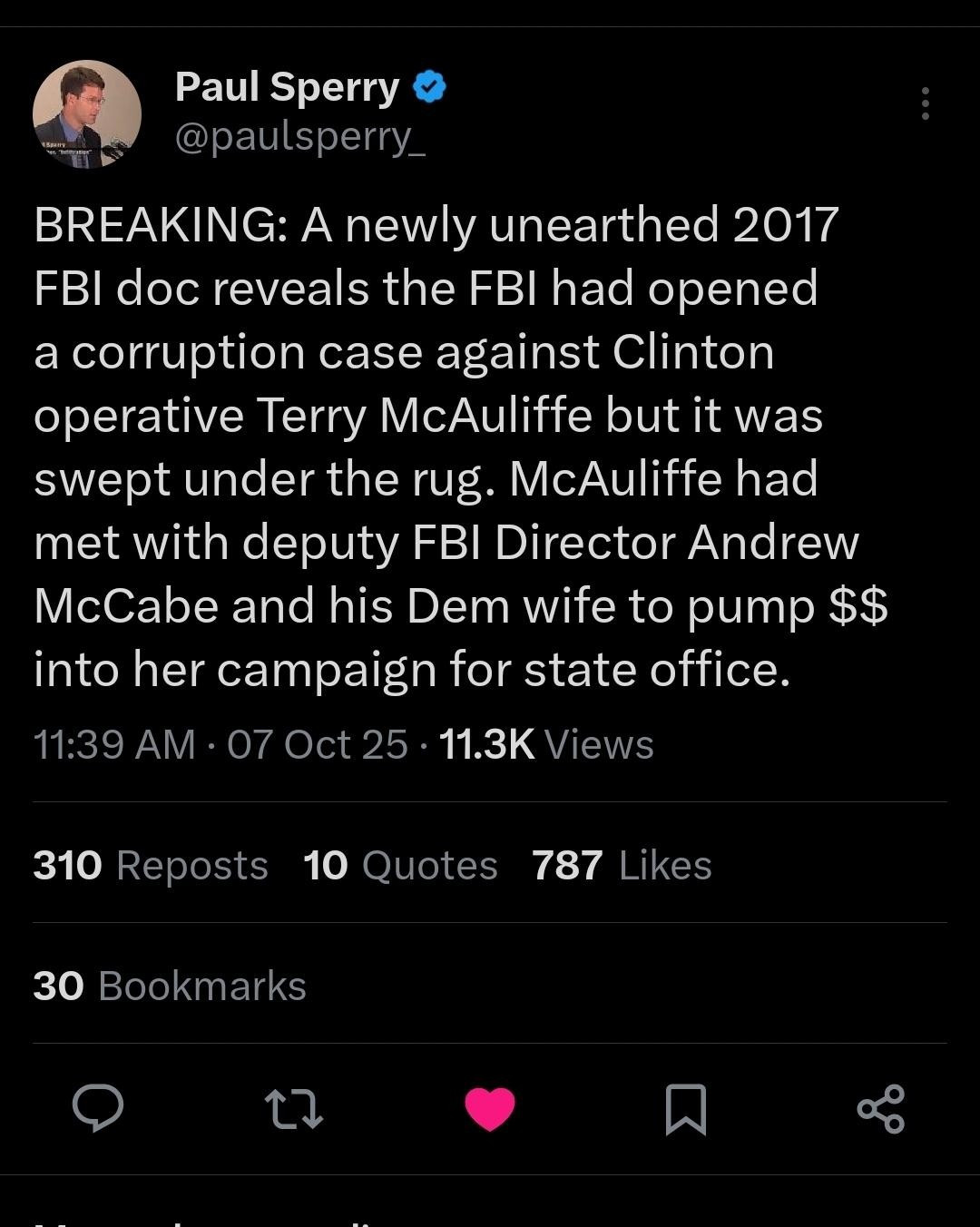This screenshot has width=980, height=1227.
Task: Click the Paul Sperry display name
Action: (287, 87)
